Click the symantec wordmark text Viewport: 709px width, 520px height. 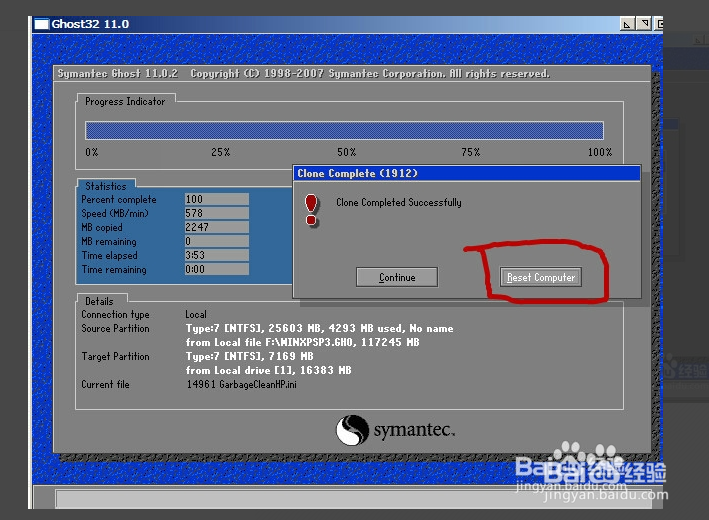pos(414,430)
